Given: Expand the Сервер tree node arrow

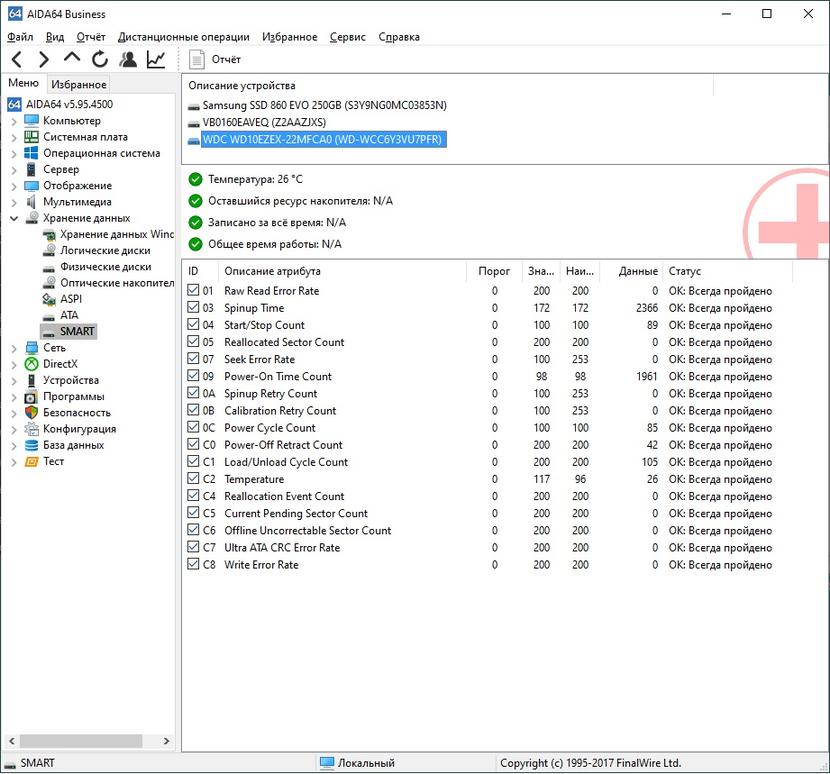Looking at the screenshot, I should [14, 170].
